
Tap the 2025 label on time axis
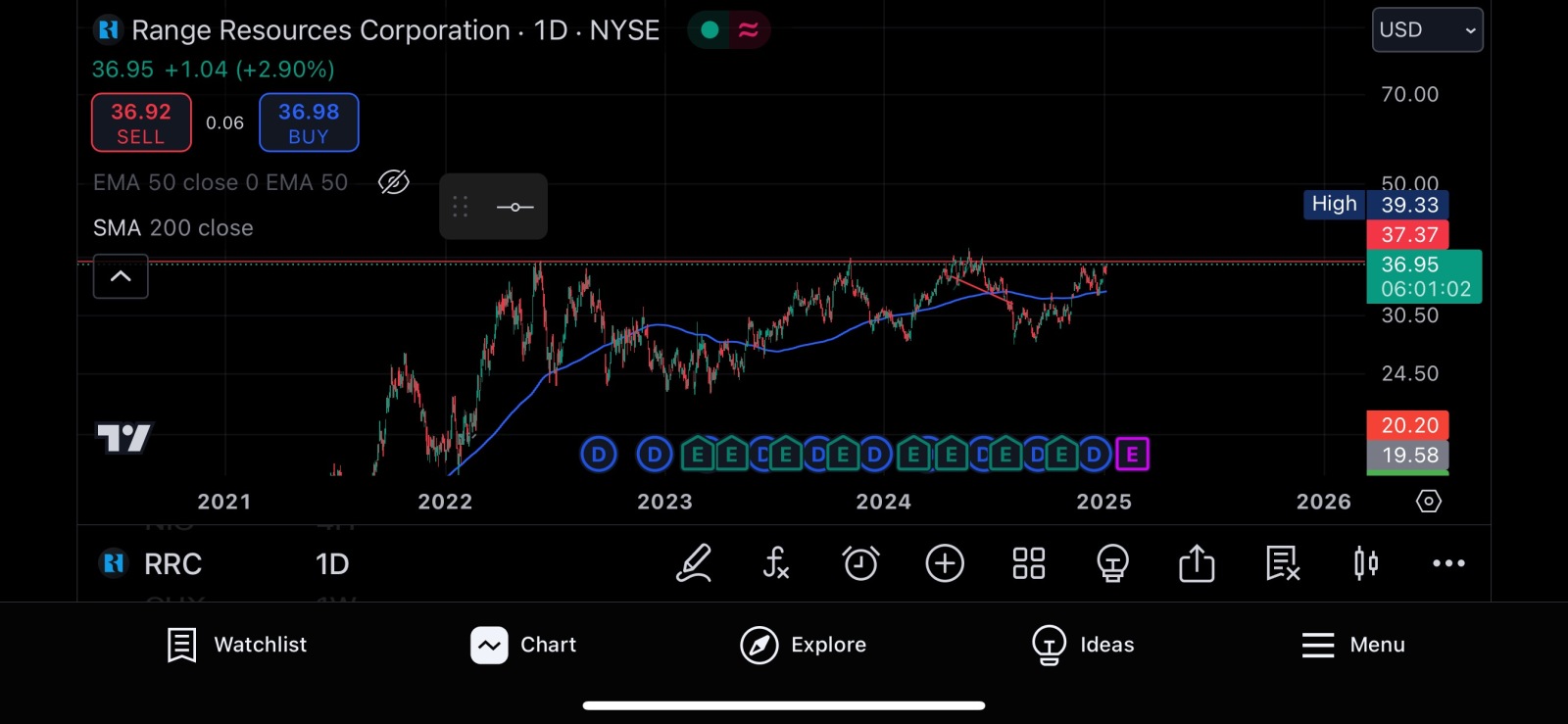[1104, 502]
